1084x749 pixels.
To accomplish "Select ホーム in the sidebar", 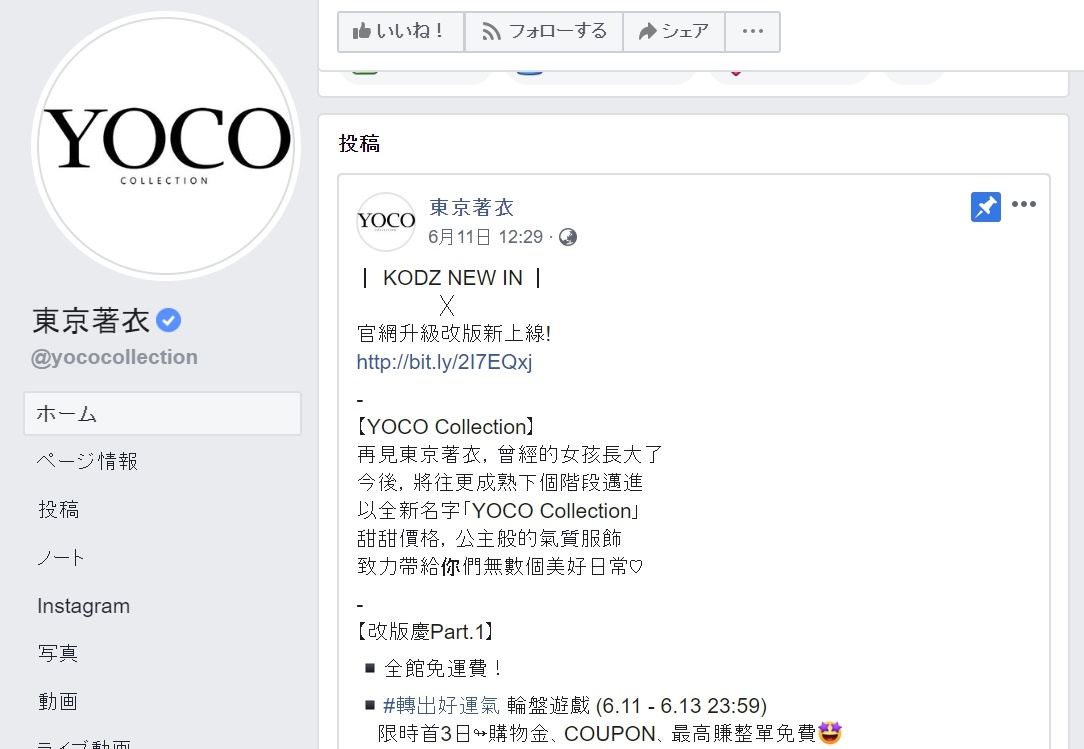I will point(162,414).
